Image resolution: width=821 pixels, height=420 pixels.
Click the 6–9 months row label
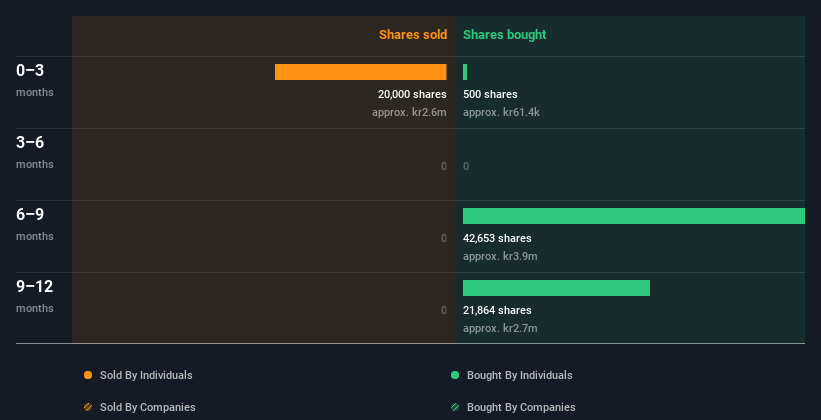[x=35, y=224]
